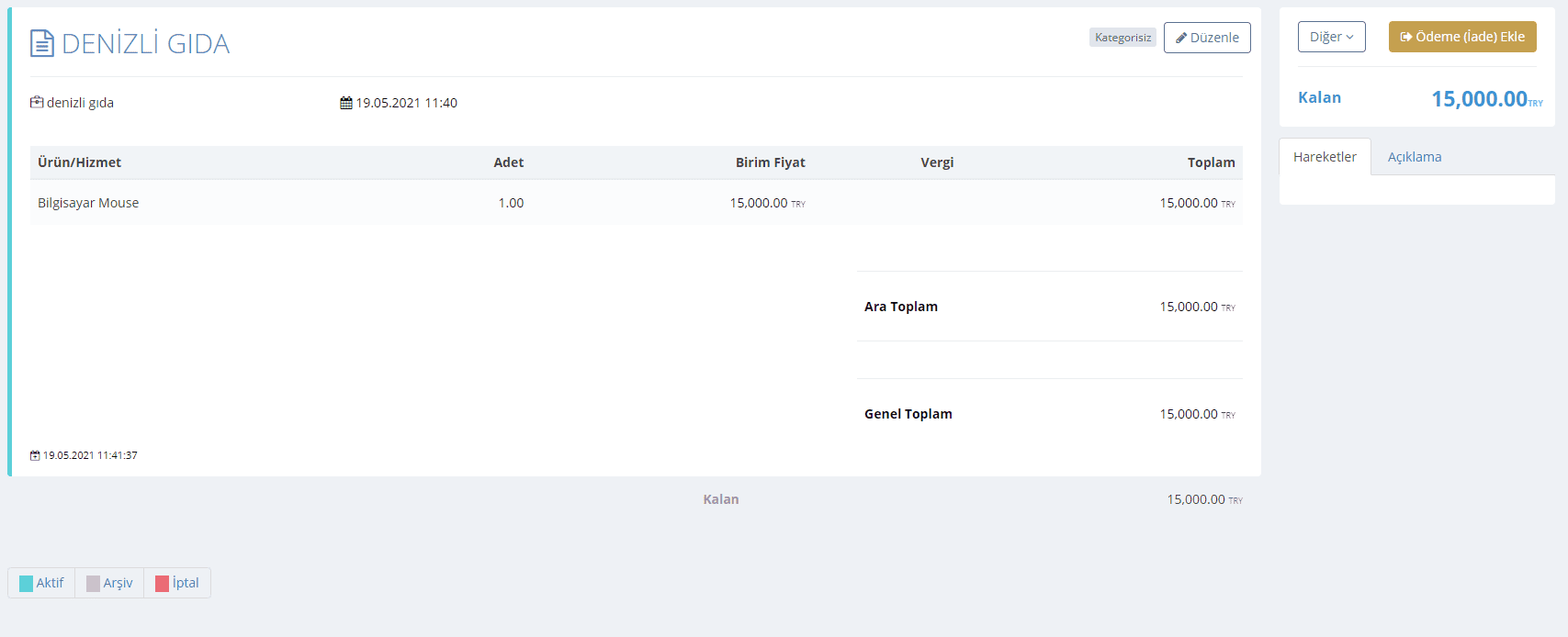Click the Birim Fiyat column header

770,162
